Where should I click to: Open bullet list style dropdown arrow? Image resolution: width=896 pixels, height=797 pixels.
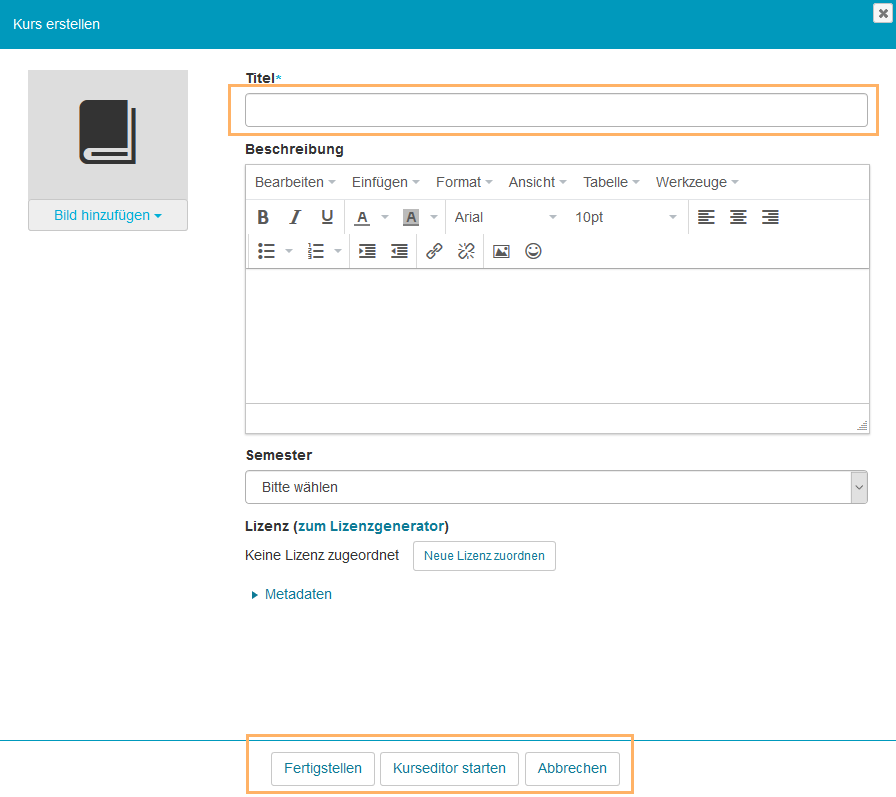289,251
